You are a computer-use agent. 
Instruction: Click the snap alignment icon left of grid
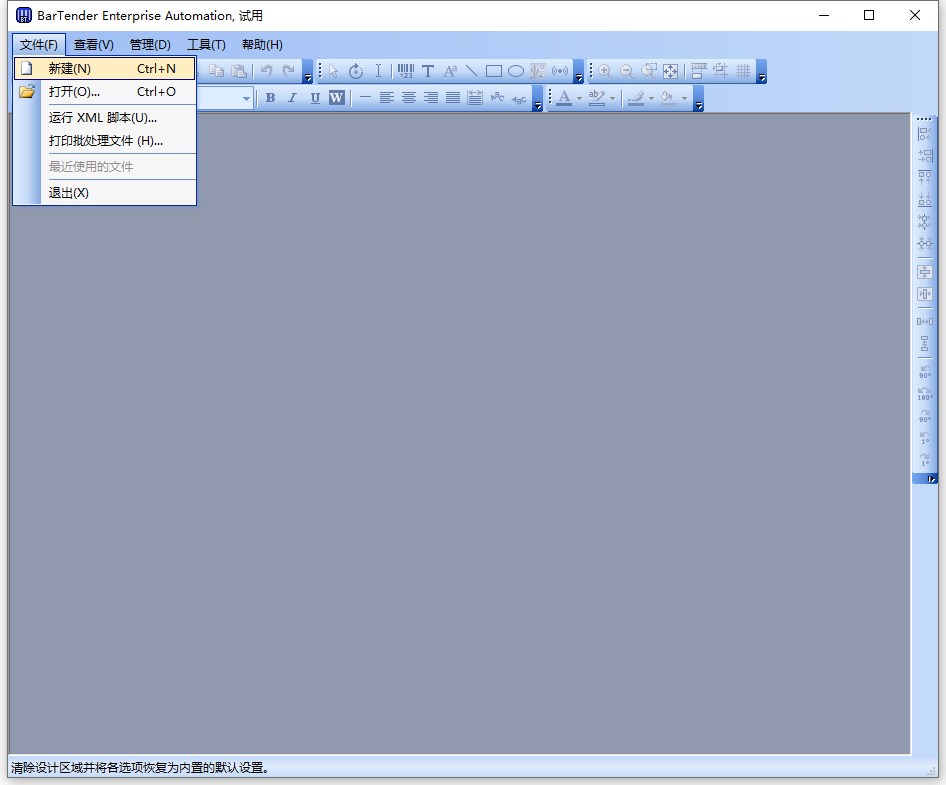click(720, 71)
